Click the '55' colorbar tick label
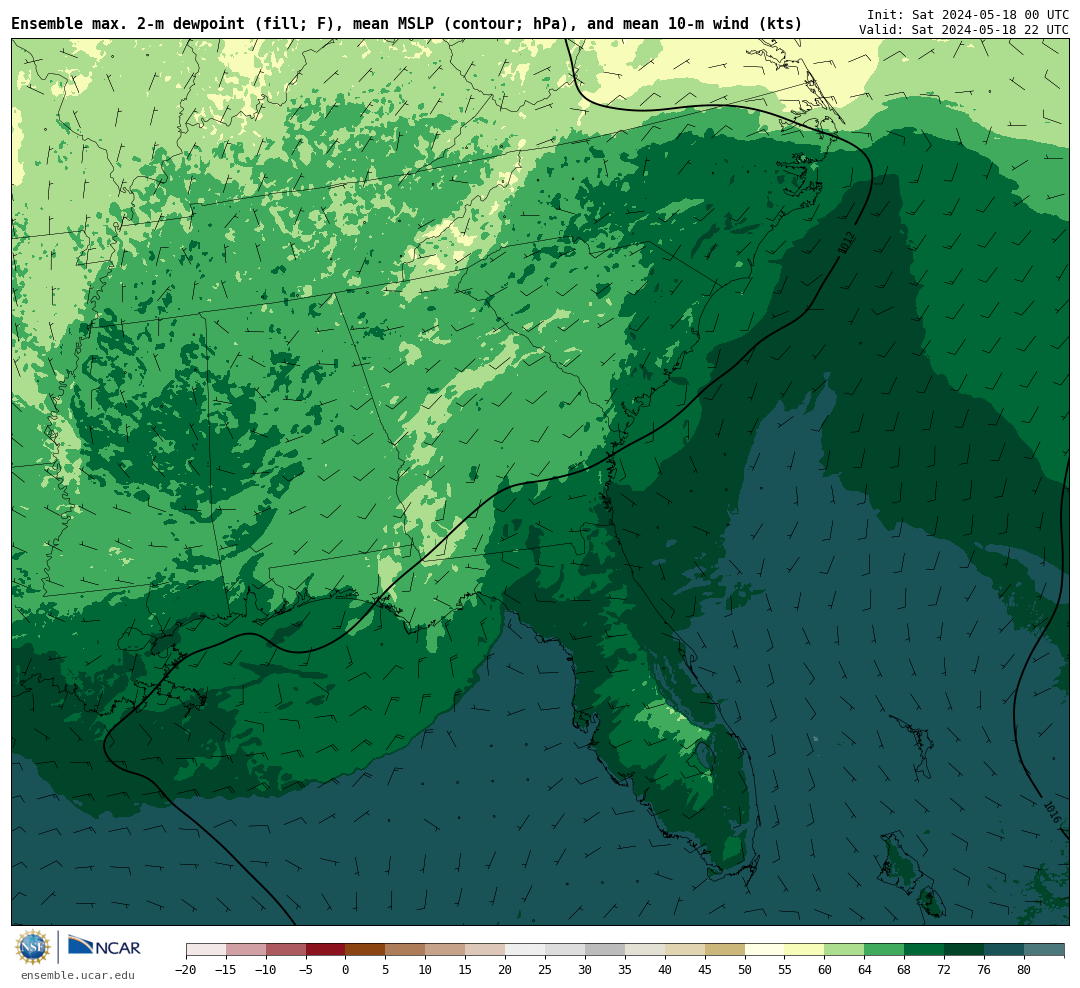1080x988 pixels. click(785, 970)
